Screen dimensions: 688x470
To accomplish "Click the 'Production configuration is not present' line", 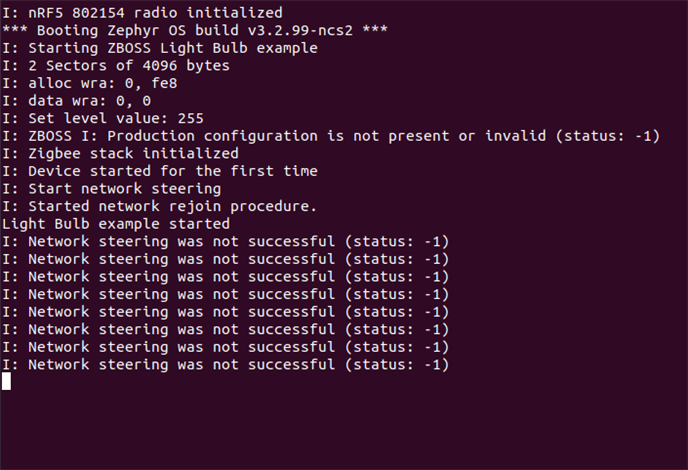I will pyautogui.click(x=330, y=136).
